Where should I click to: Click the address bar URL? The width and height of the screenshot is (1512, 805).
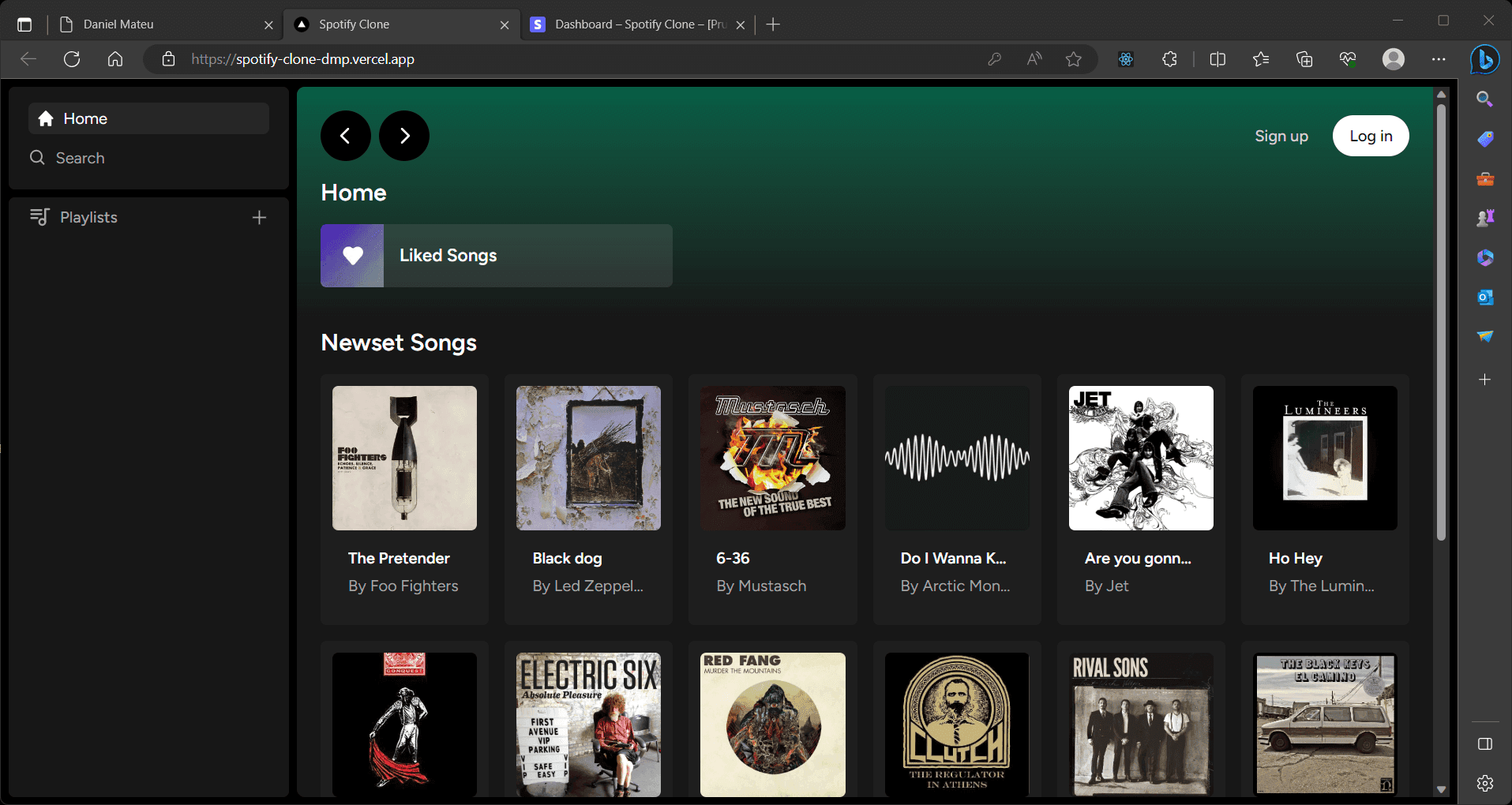pos(302,59)
